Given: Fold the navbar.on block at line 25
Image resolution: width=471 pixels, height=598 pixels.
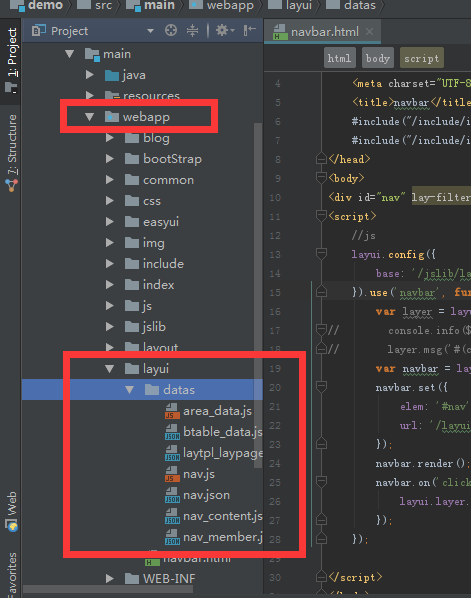Looking at the screenshot, I should coord(321,481).
